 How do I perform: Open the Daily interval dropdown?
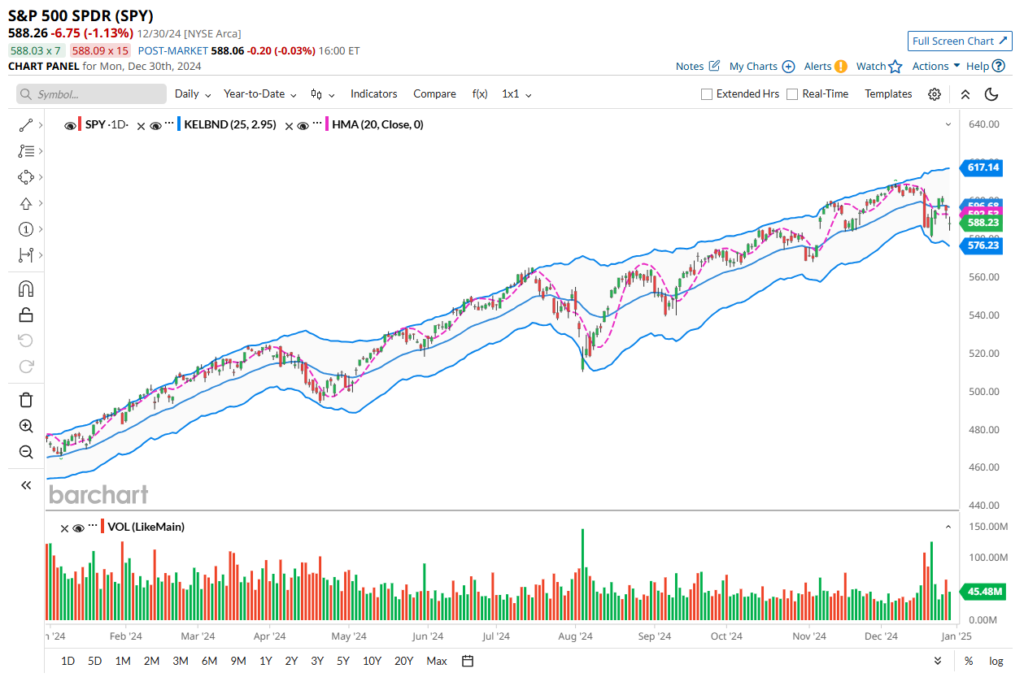[192, 94]
